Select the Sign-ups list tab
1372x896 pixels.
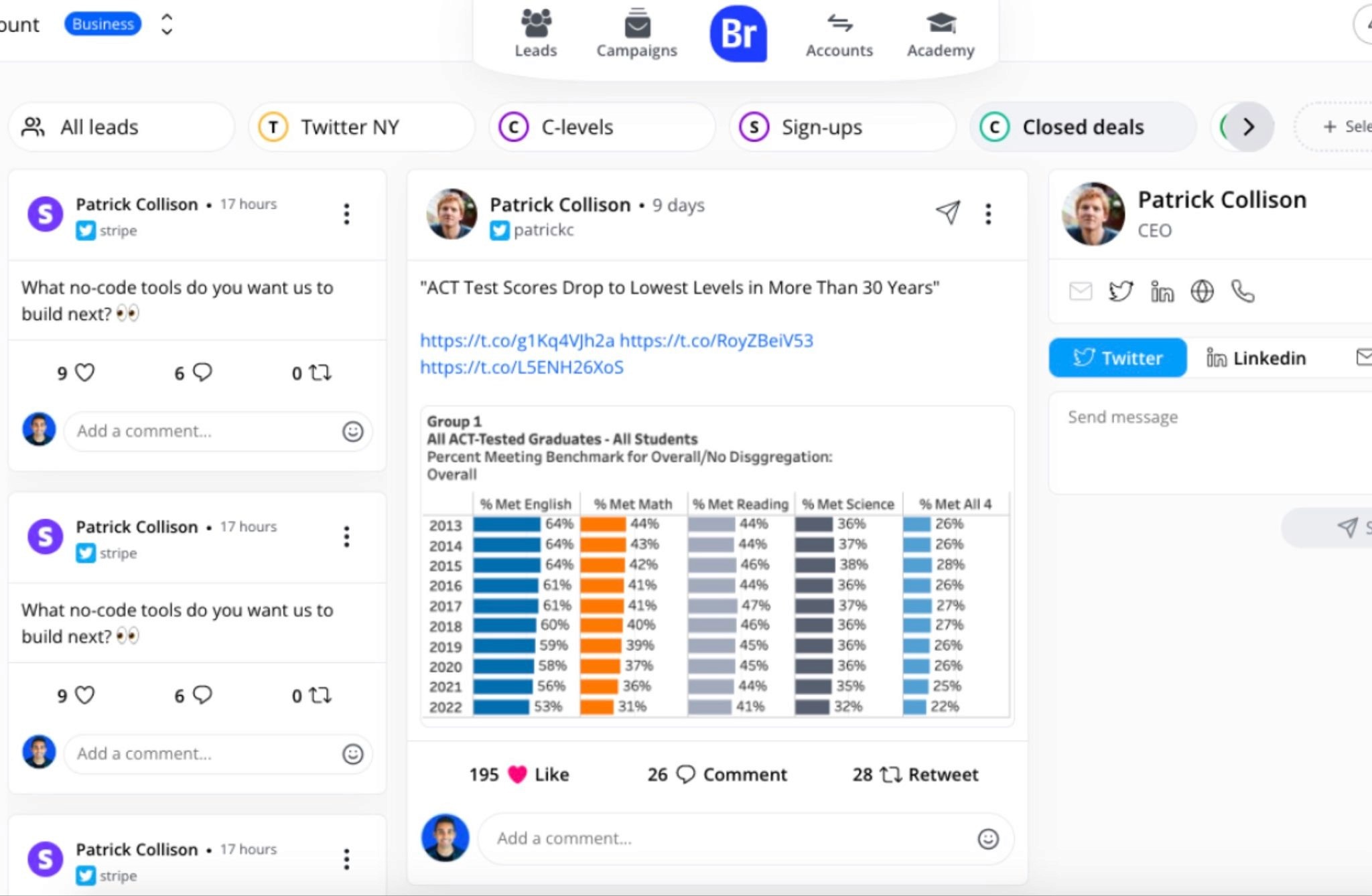point(842,127)
